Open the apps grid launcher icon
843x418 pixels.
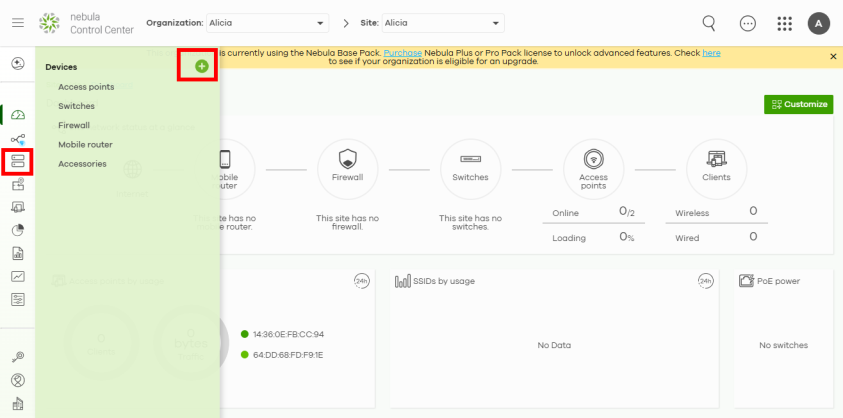(785, 23)
